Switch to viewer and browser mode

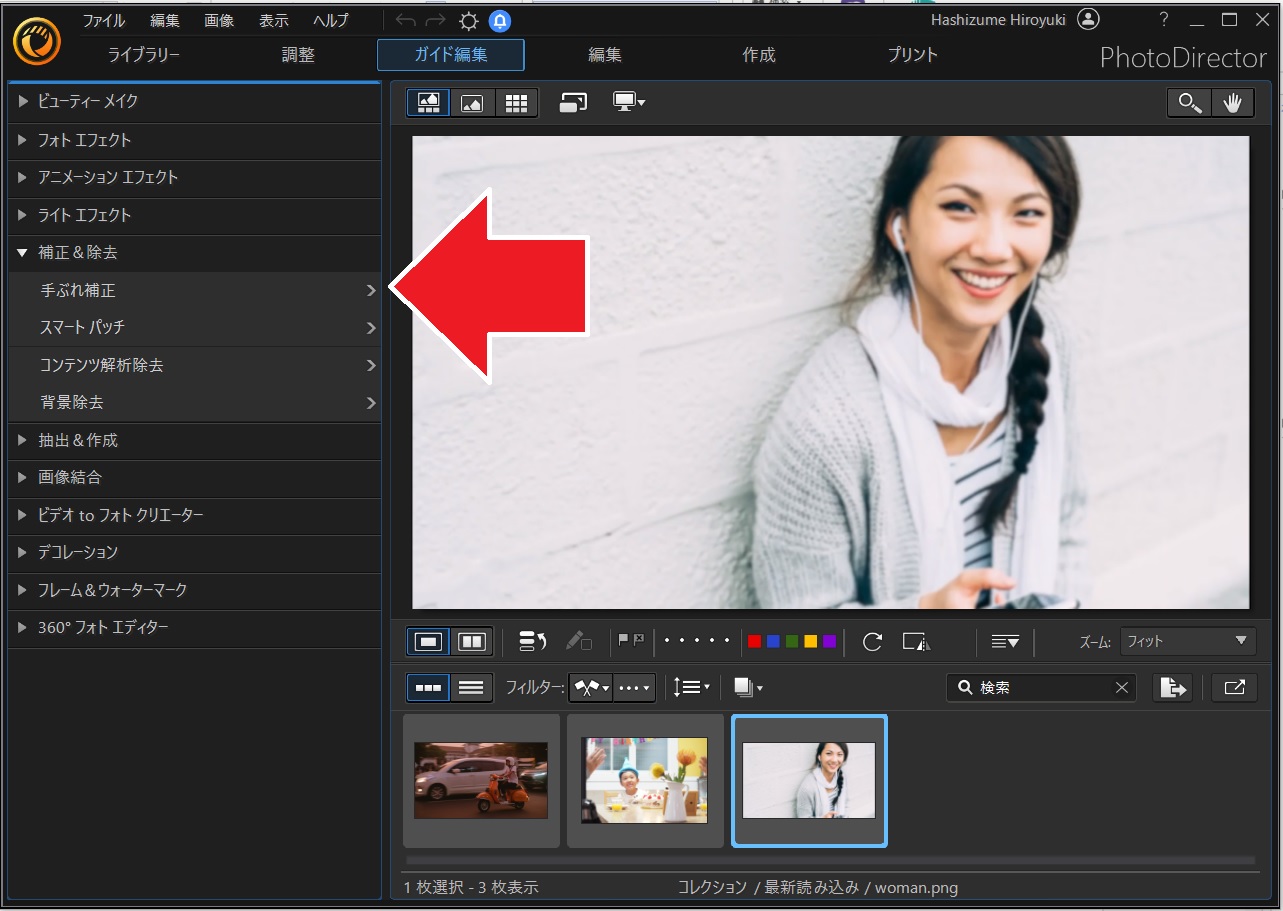click(428, 103)
